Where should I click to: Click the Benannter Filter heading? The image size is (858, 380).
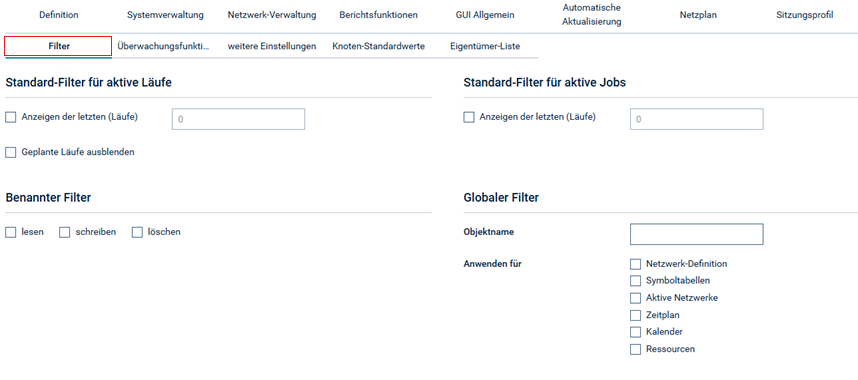tap(48, 198)
